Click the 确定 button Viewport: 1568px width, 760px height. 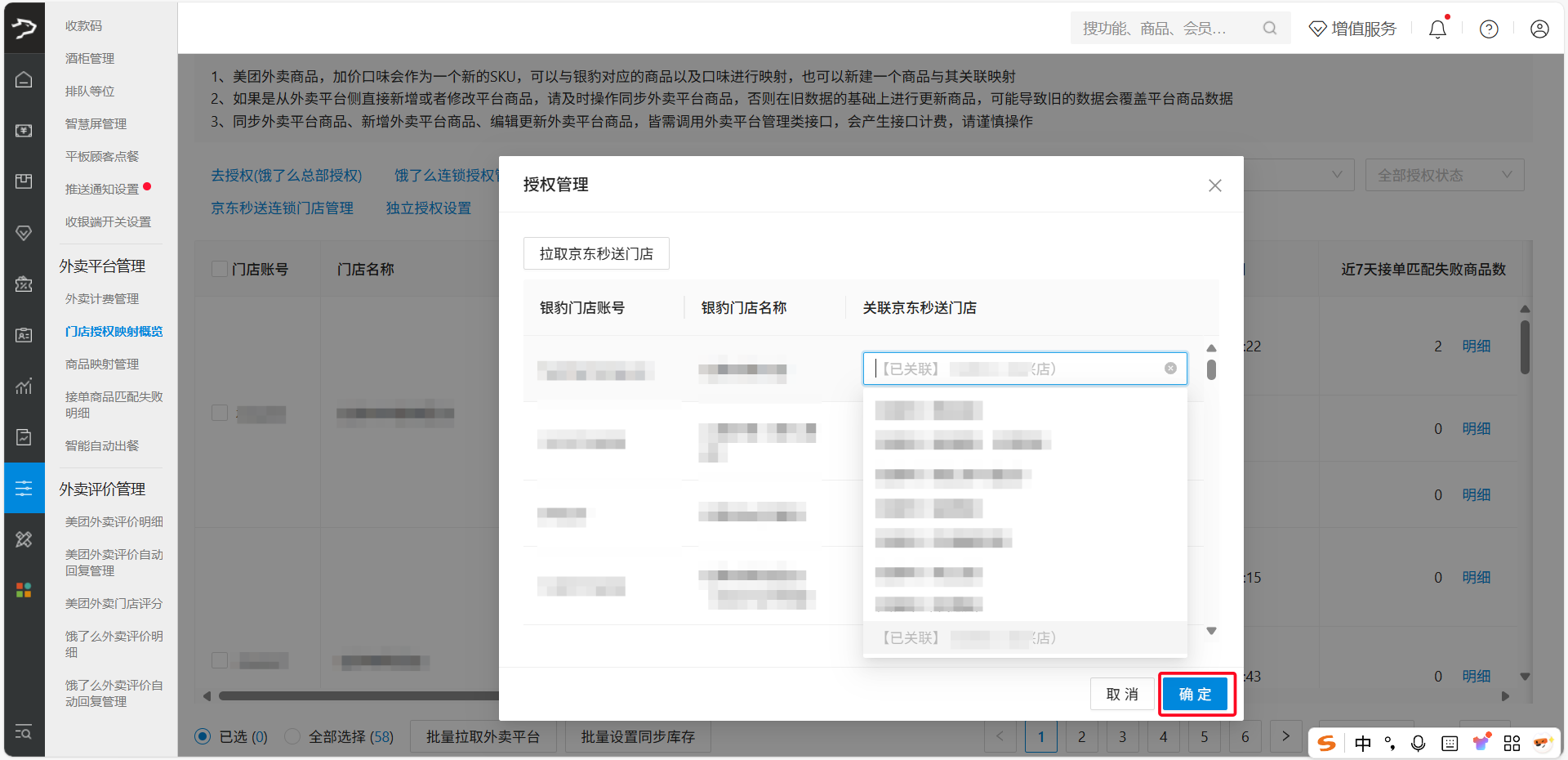click(1196, 694)
